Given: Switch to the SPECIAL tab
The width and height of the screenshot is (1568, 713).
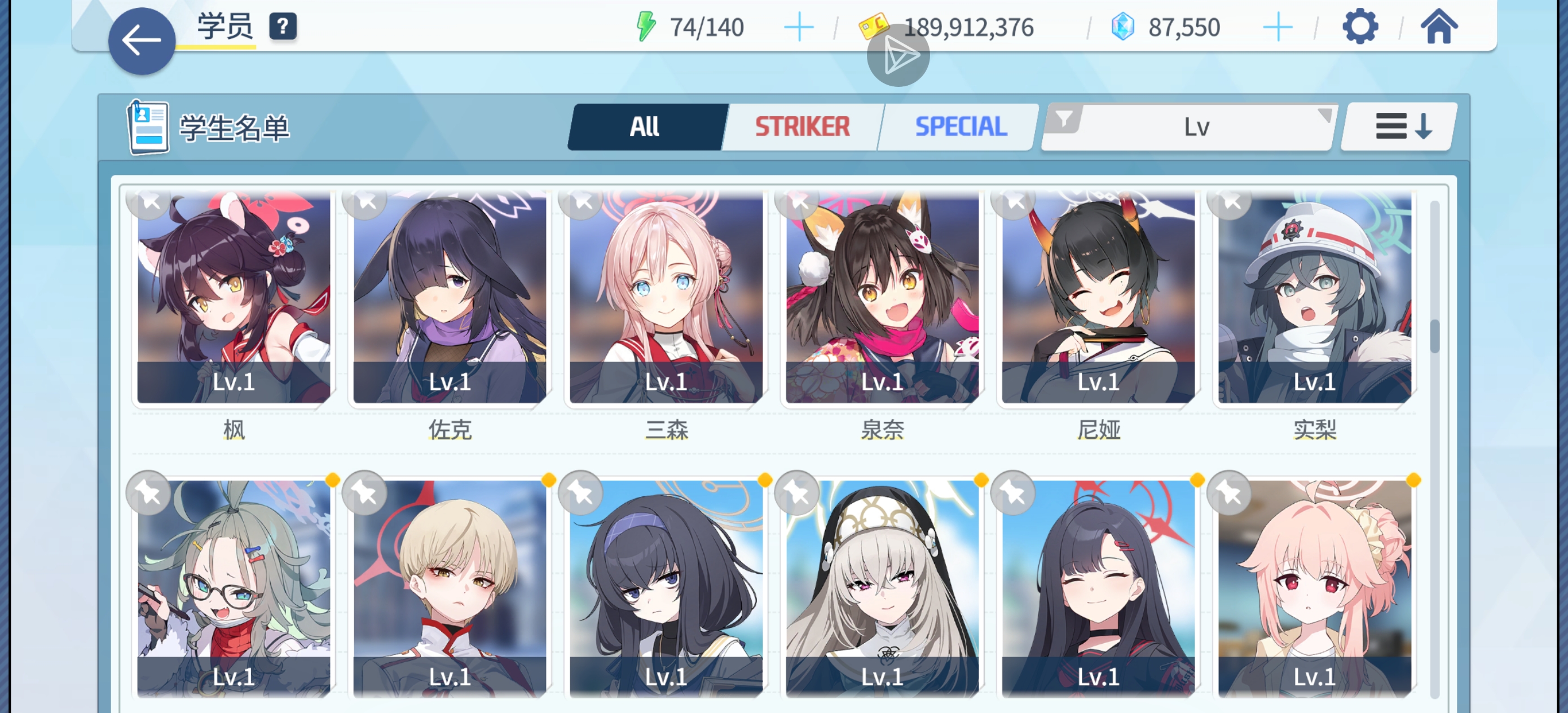Looking at the screenshot, I should pyautogui.click(x=961, y=127).
